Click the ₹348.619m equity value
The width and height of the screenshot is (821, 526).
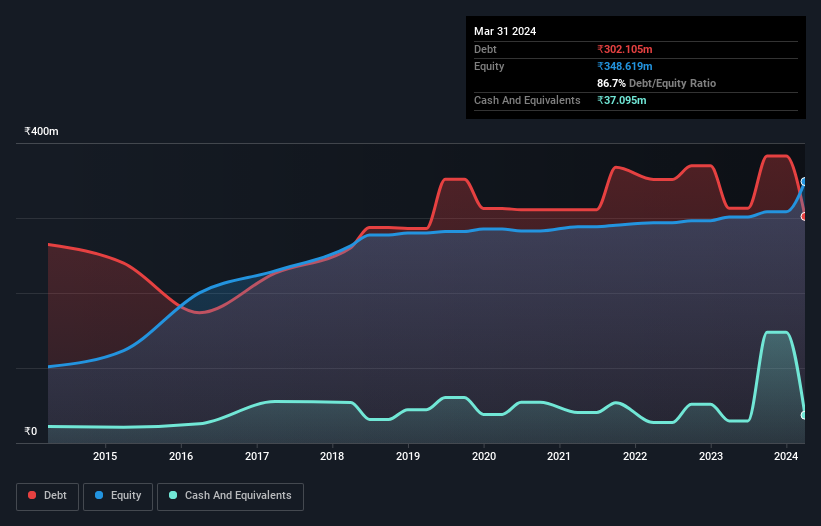pyautogui.click(x=625, y=66)
